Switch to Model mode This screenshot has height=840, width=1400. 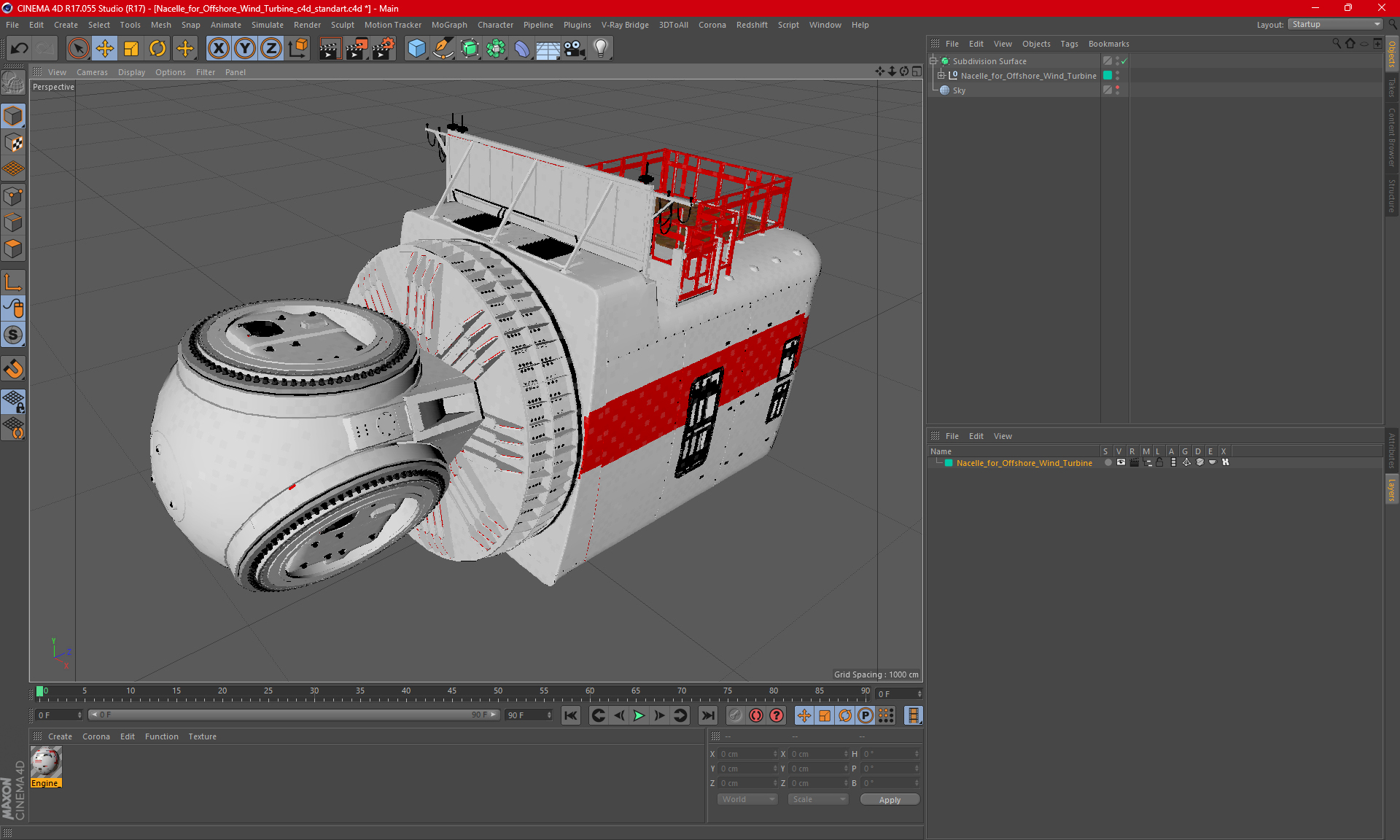click(13, 117)
